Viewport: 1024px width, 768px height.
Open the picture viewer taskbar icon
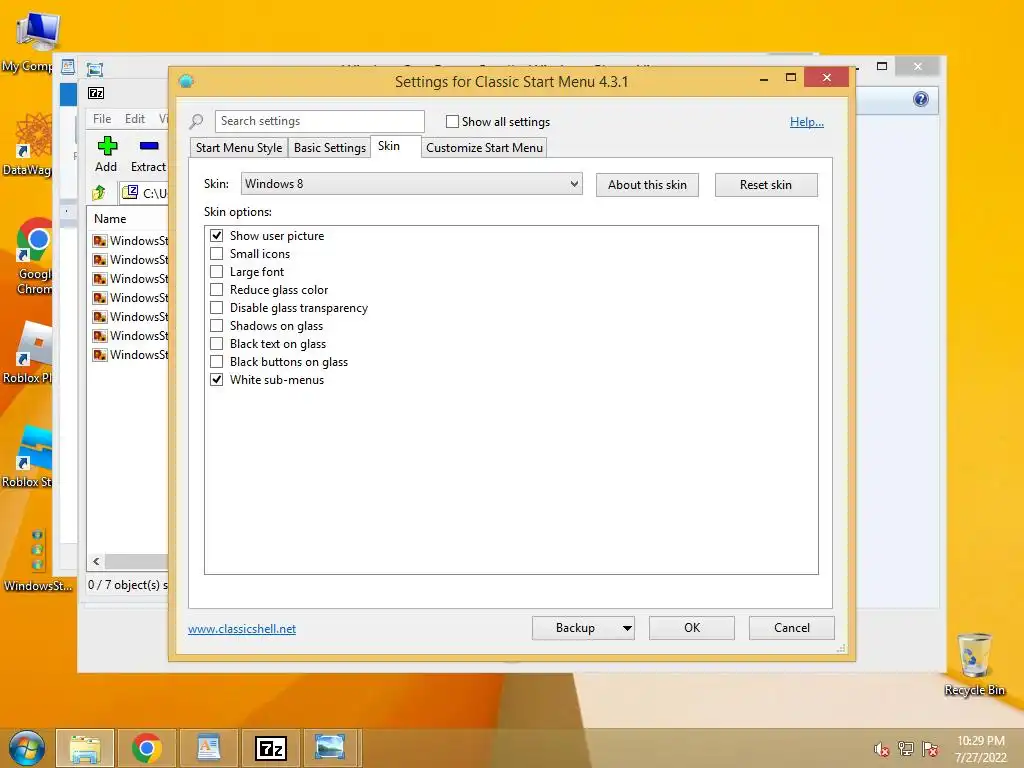(x=330, y=748)
